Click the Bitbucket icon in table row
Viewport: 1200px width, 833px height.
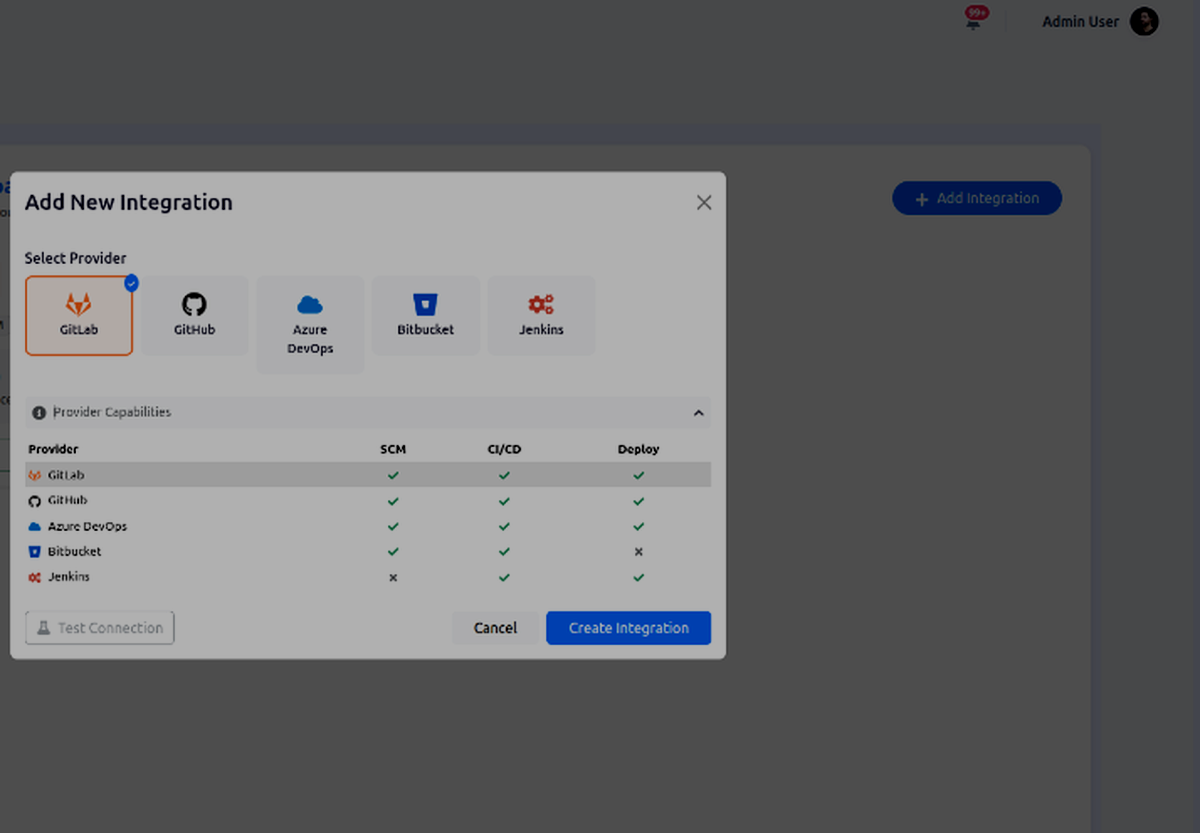point(35,552)
